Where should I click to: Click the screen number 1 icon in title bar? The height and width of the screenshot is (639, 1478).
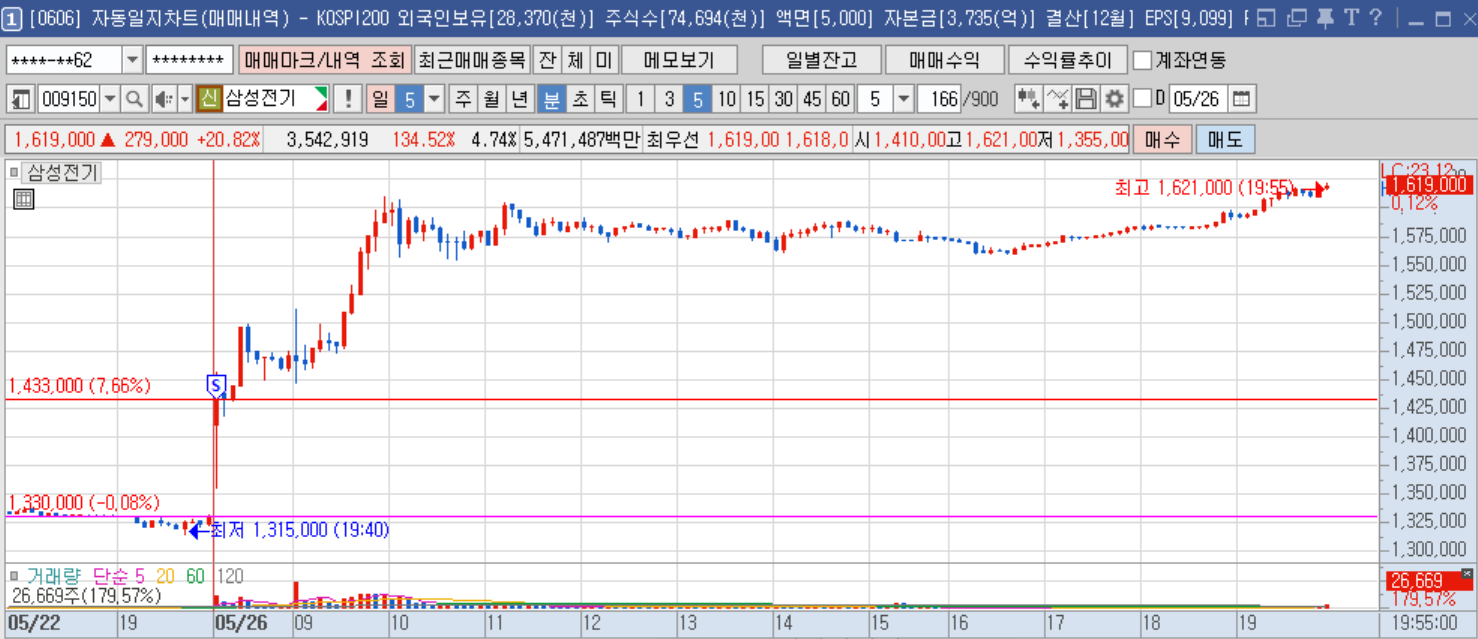13,18
